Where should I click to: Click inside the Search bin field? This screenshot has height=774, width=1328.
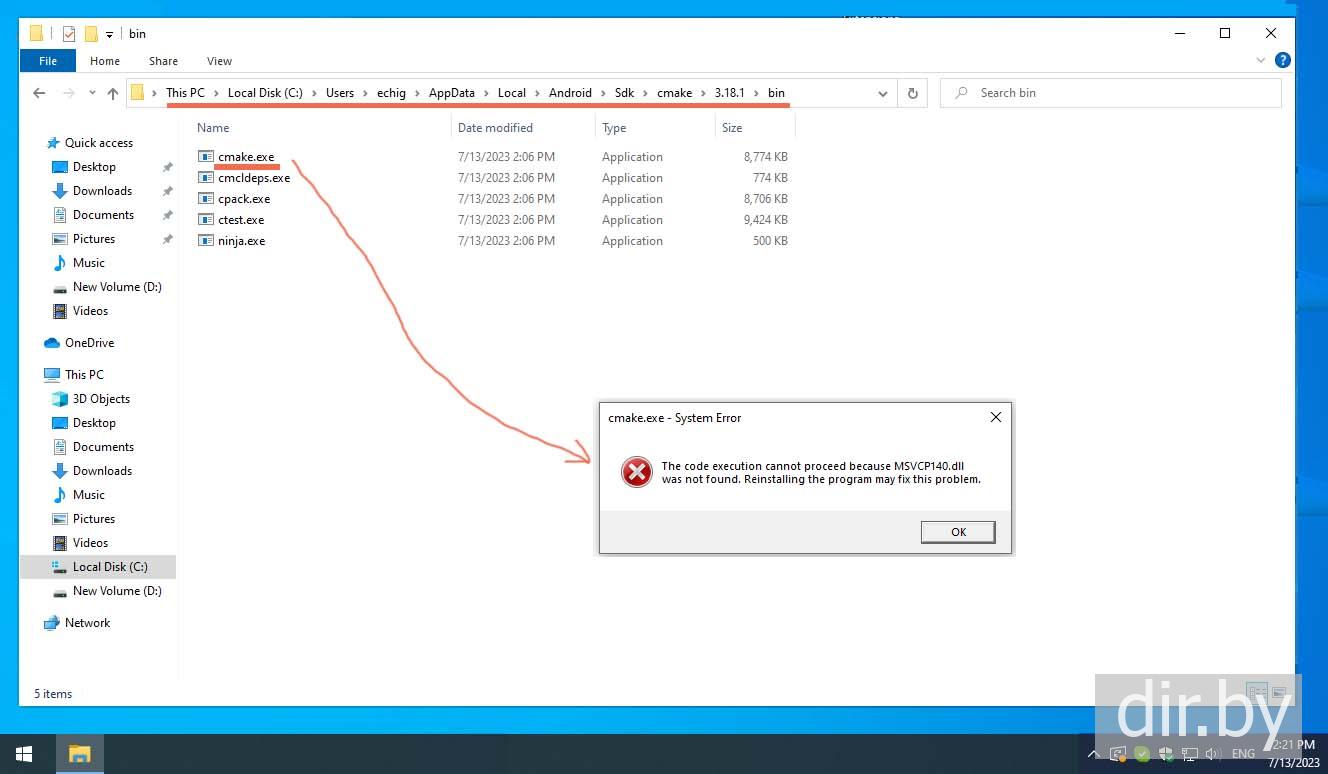point(1111,93)
